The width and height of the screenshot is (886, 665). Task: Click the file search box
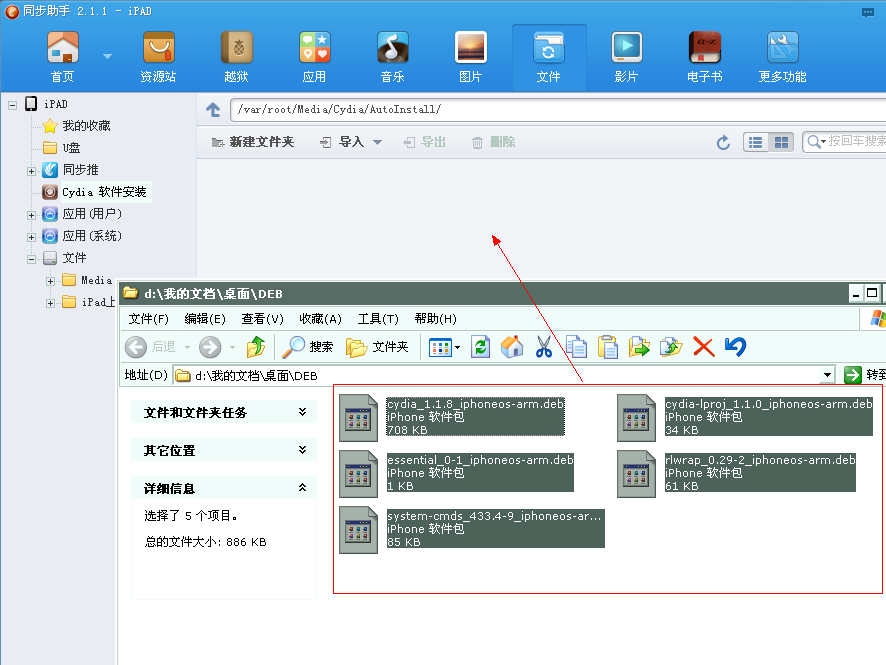point(845,142)
